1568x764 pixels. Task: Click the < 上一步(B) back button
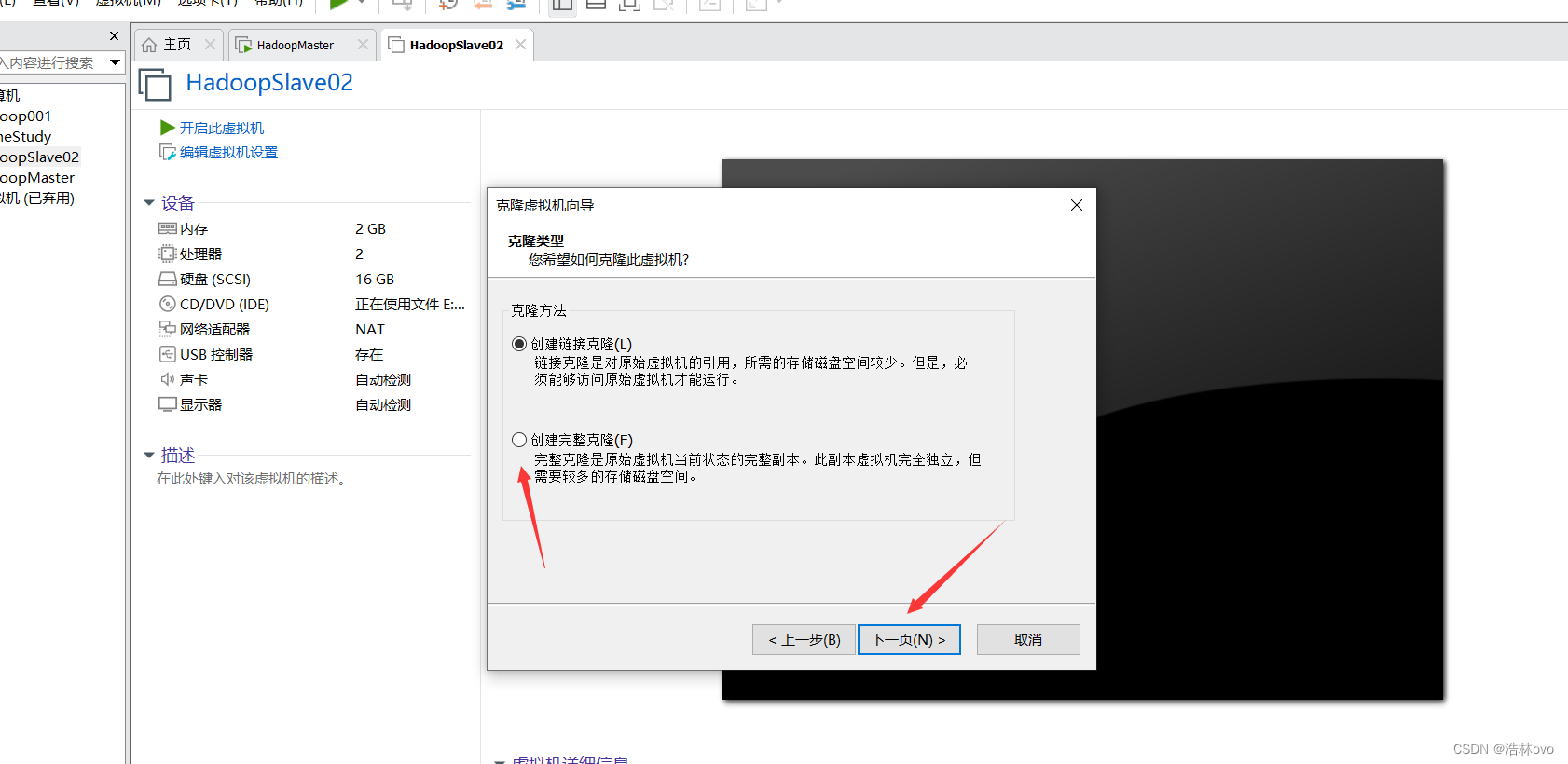tap(804, 639)
